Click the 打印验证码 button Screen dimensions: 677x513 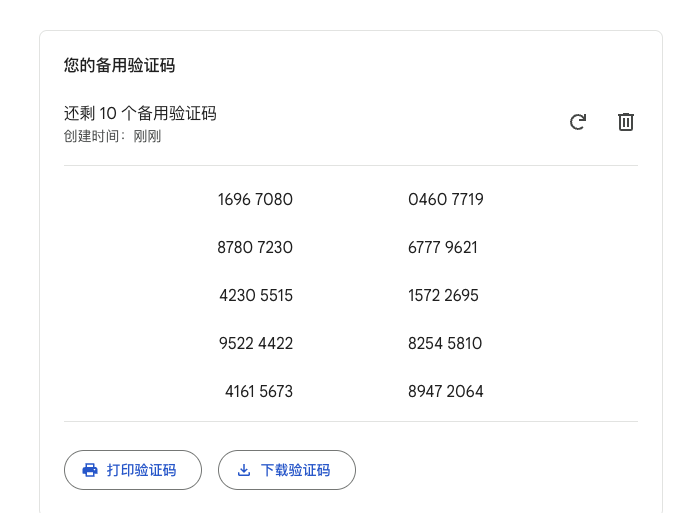click(133, 470)
